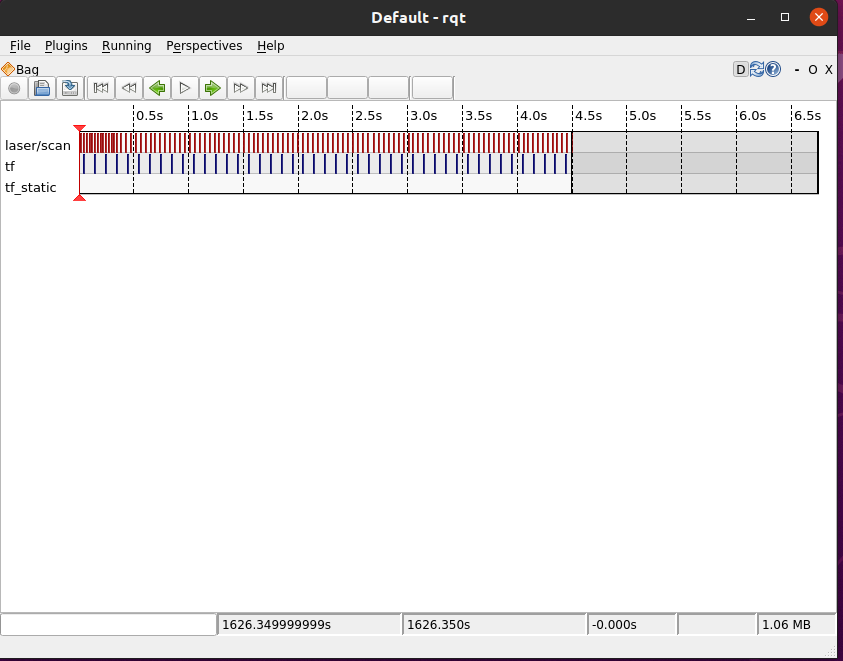This screenshot has height=661, width=843.
Task: Click the rewind double-arrow button
Action: pyautogui.click(x=129, y=88)
